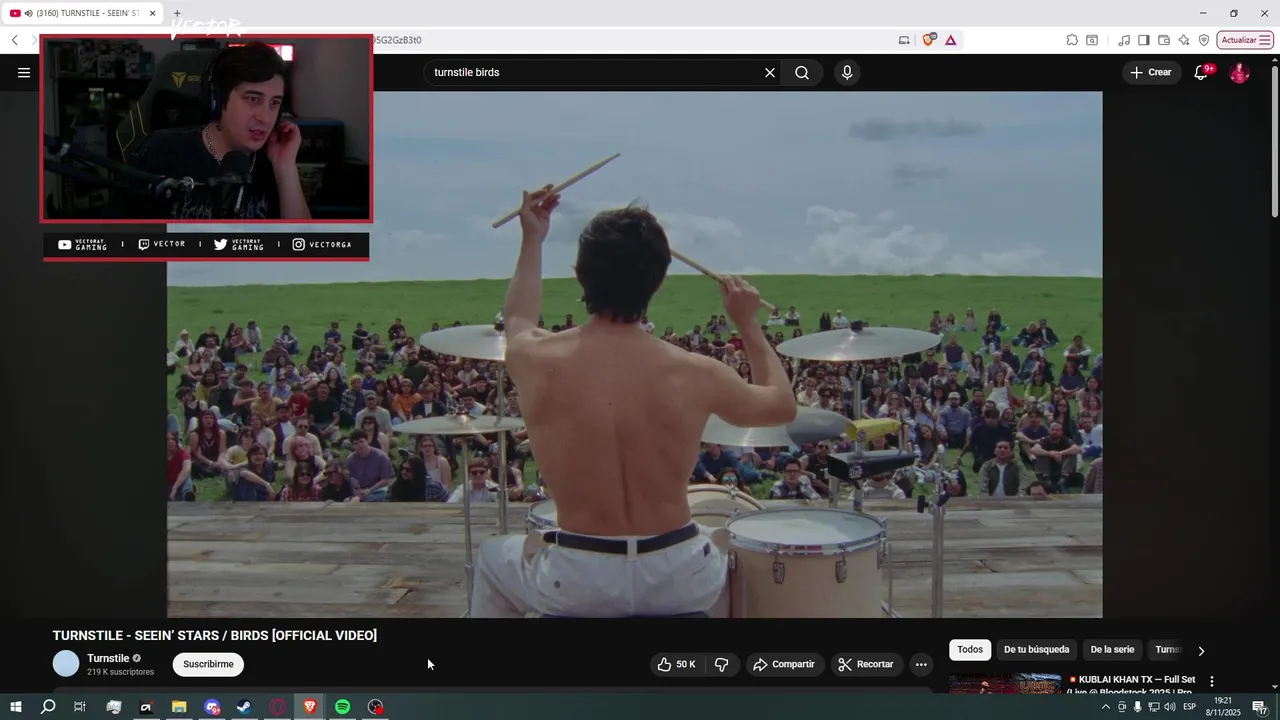Open the YouTube hamburger guide menu

(24, 72)
